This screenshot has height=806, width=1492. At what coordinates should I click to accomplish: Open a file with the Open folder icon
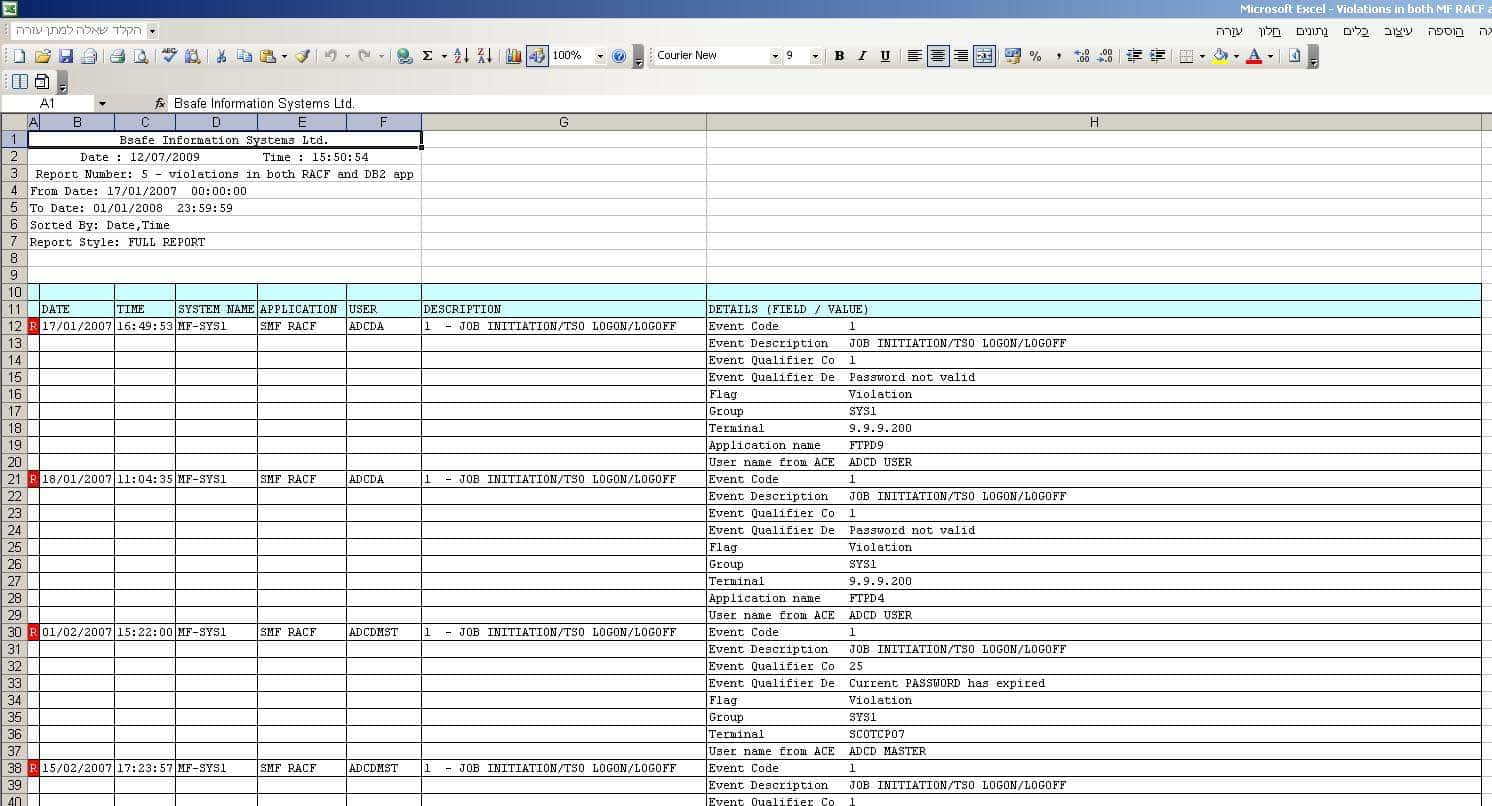coord(43,56)
